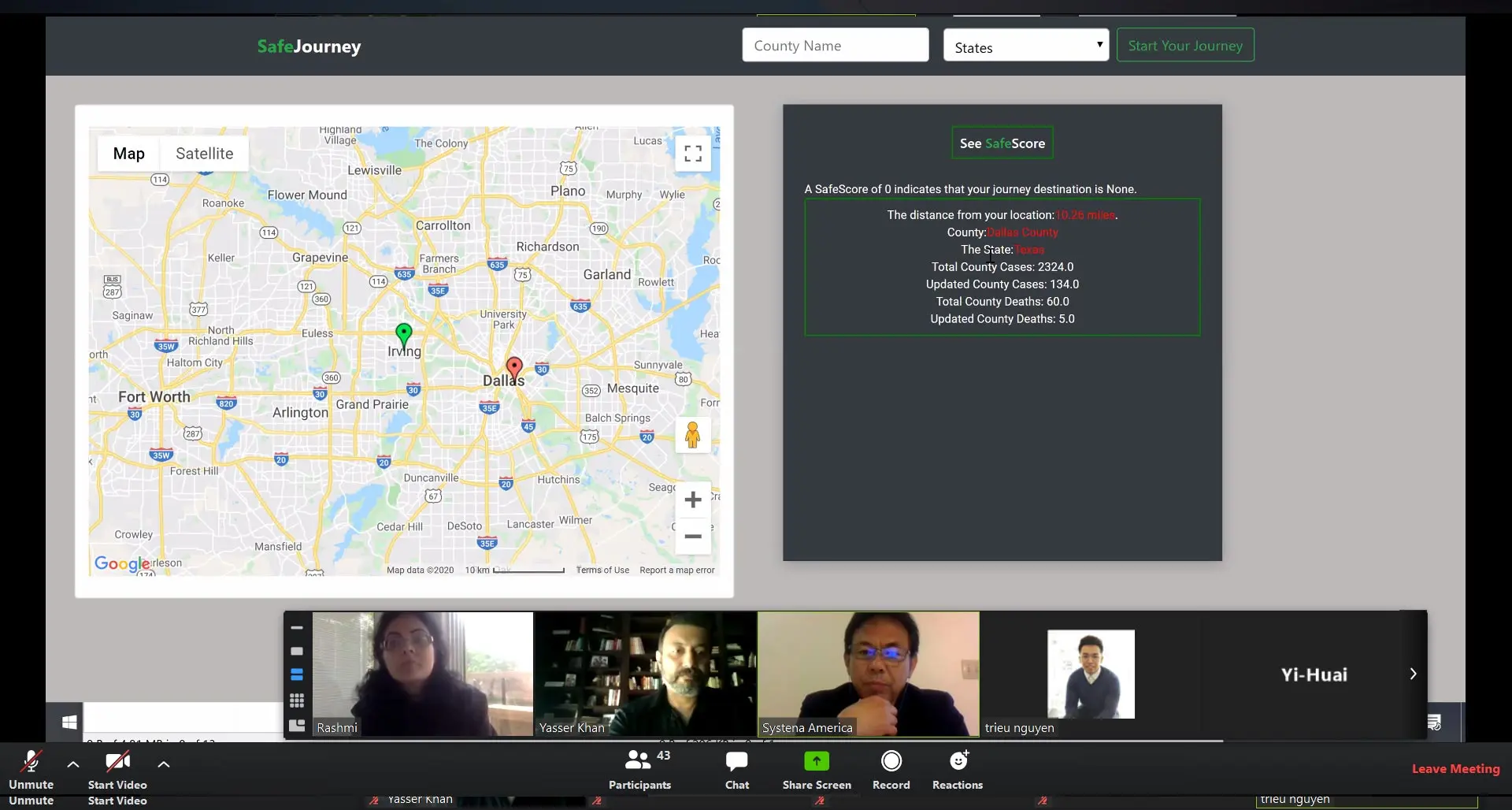Viewport: 1512px width, 810px height.
Task: Switch video strip to grid layout
Action: (297, 700)
